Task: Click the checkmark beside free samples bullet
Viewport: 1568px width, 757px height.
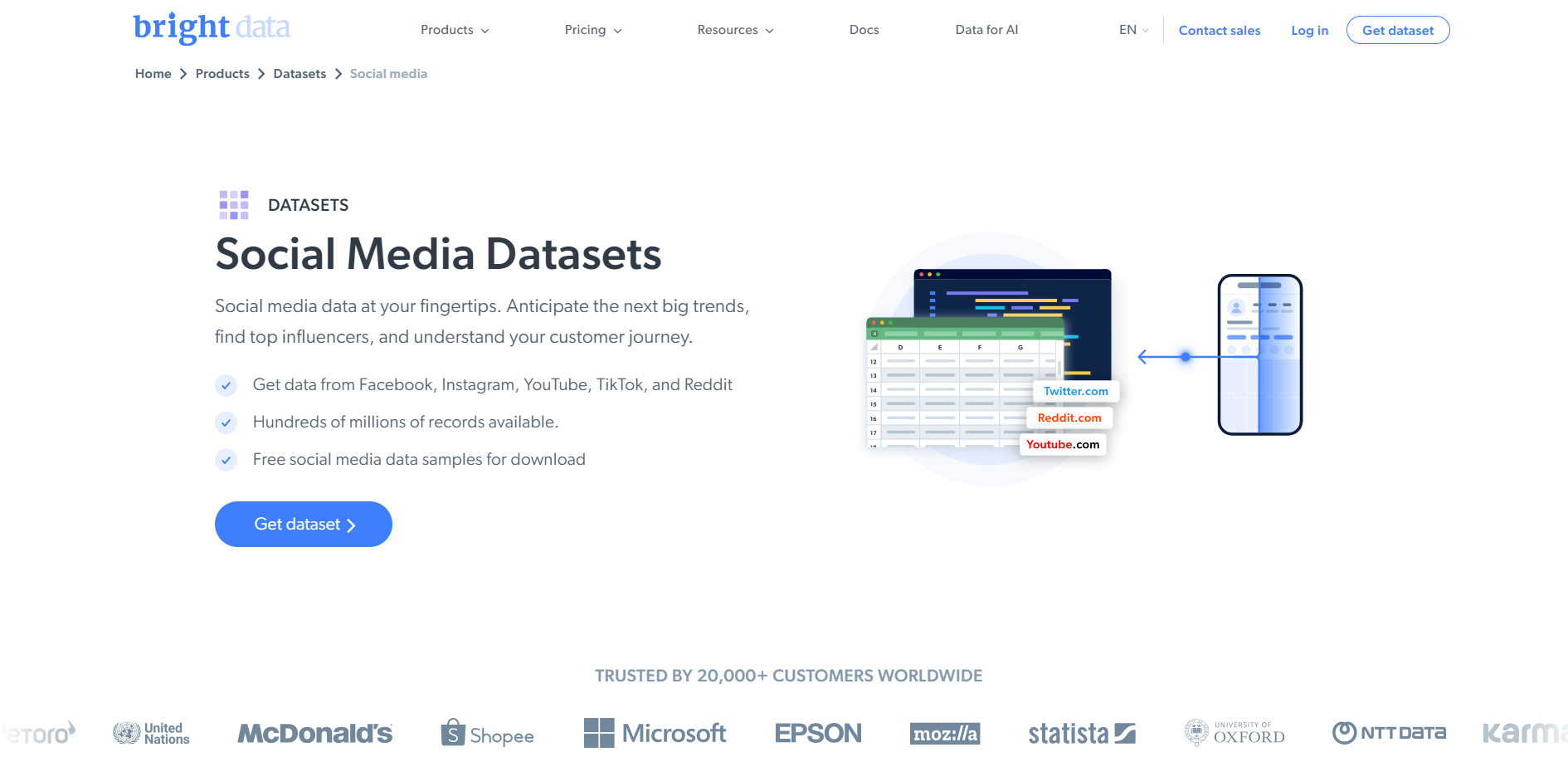Action: tap(226, 460)
